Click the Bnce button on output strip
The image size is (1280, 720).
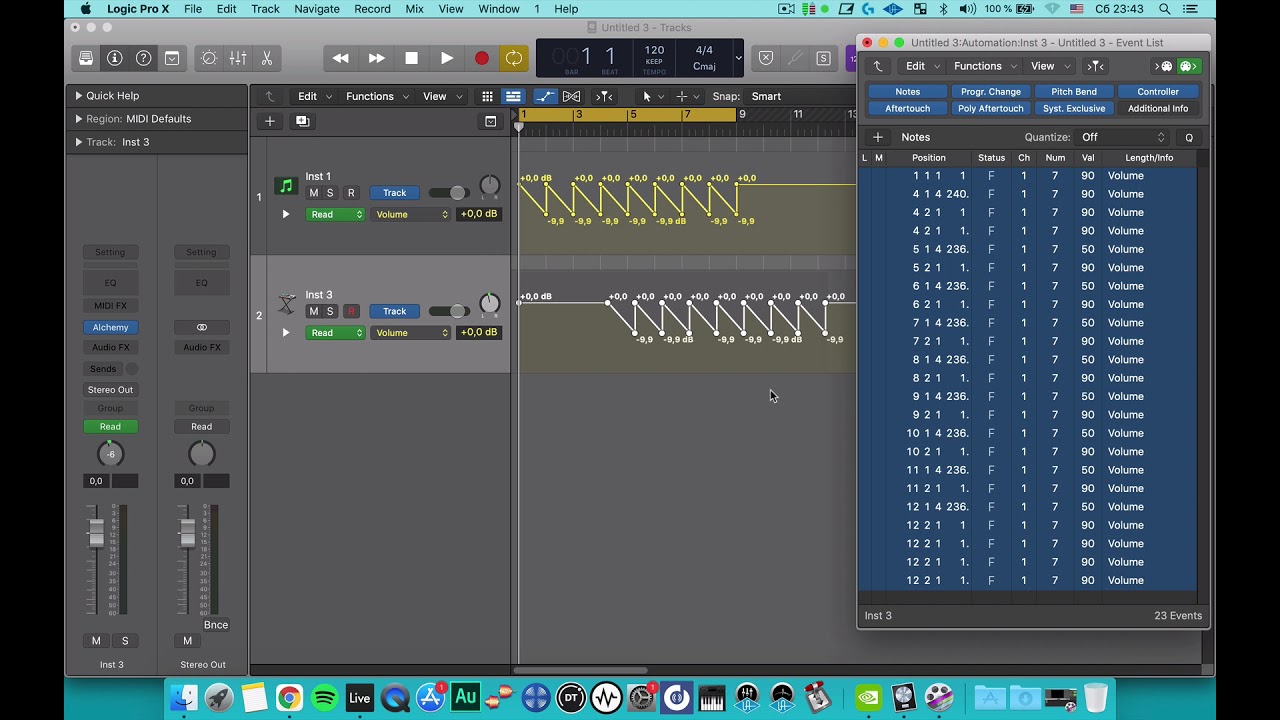coord(216,625)
